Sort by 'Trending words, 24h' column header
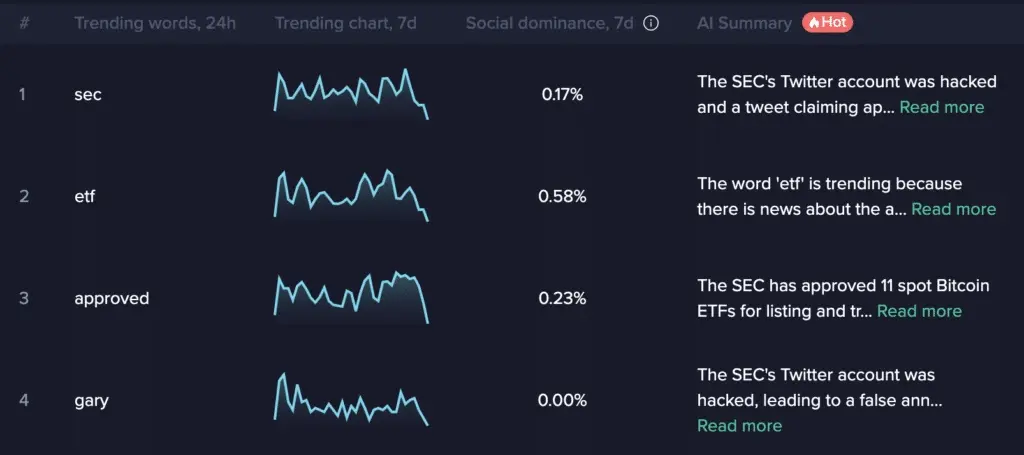 click(155, 23)
